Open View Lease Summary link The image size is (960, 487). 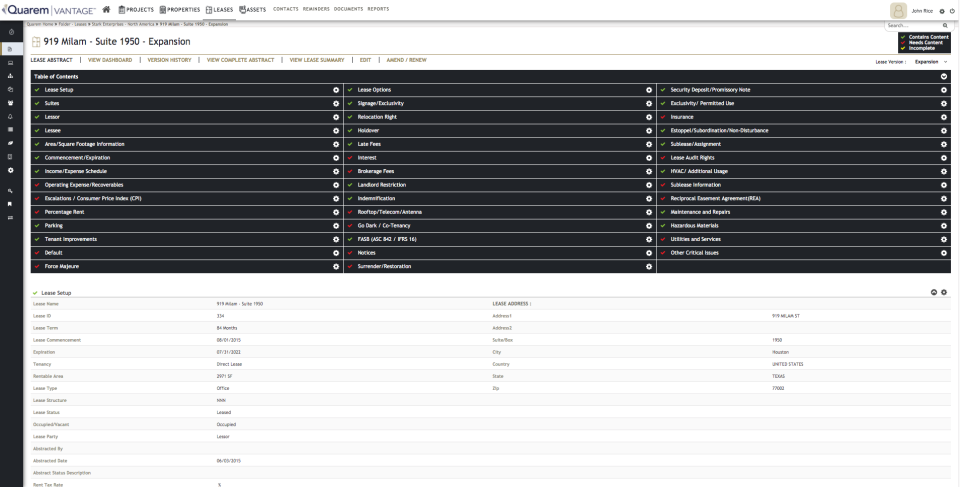point(317,60)
